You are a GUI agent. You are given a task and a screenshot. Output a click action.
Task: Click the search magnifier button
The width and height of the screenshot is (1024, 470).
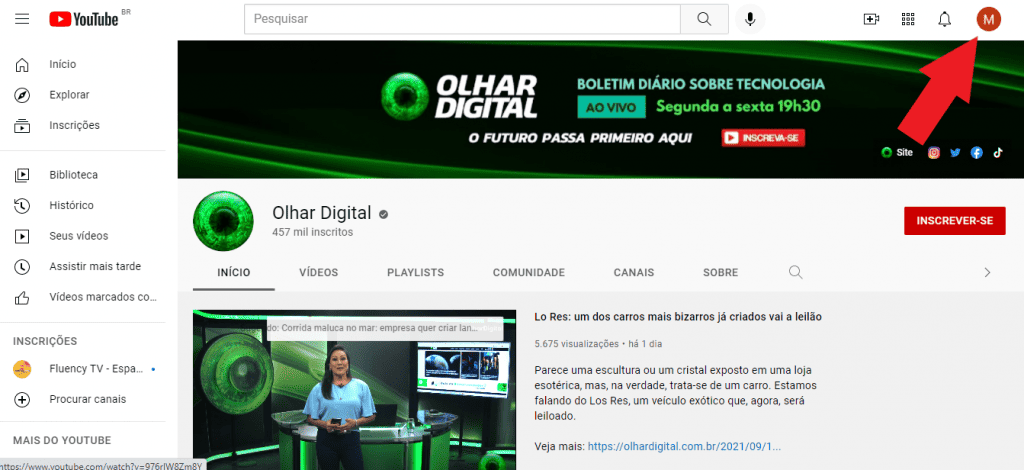[x=704, y=19]
